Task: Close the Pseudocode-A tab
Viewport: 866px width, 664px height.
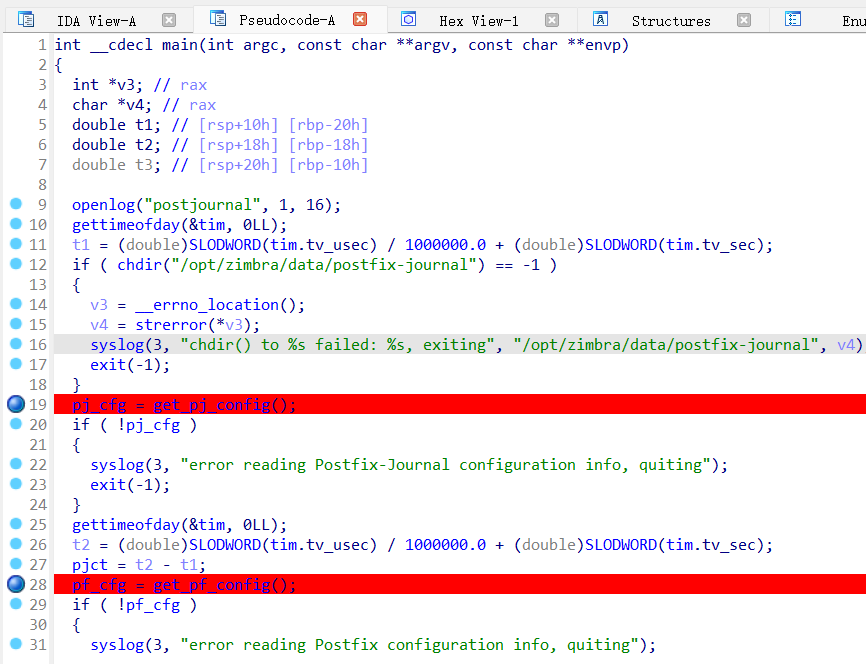Action: 360,20
